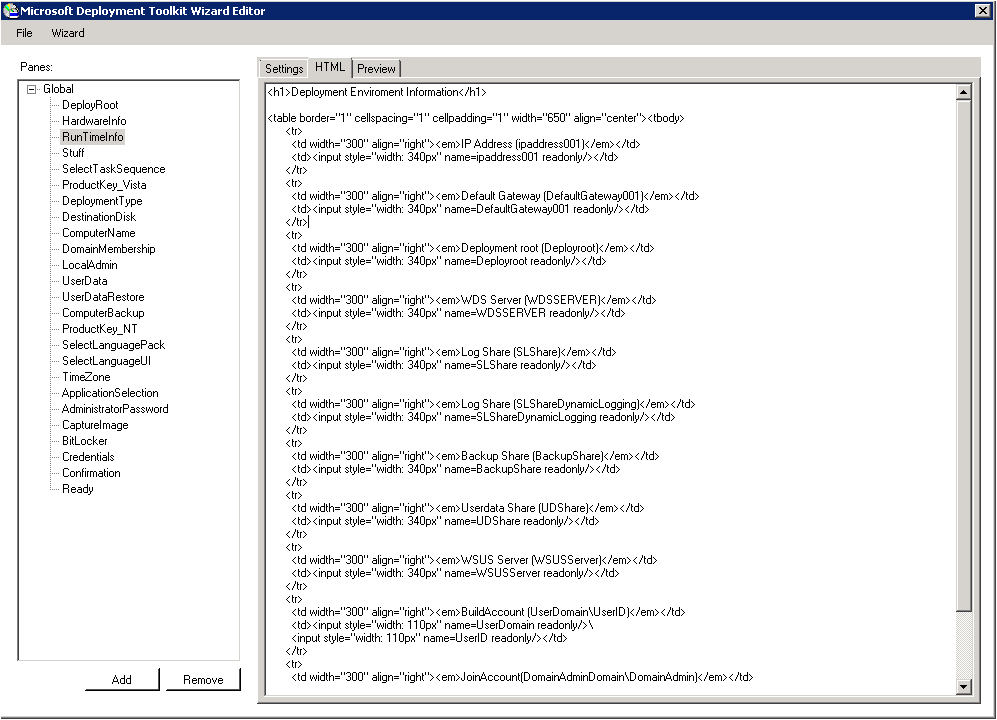This screenshot has height=720, width=997.
Task: Select the SelectTaskSequence tree item
Action: (x=113, y=169)
